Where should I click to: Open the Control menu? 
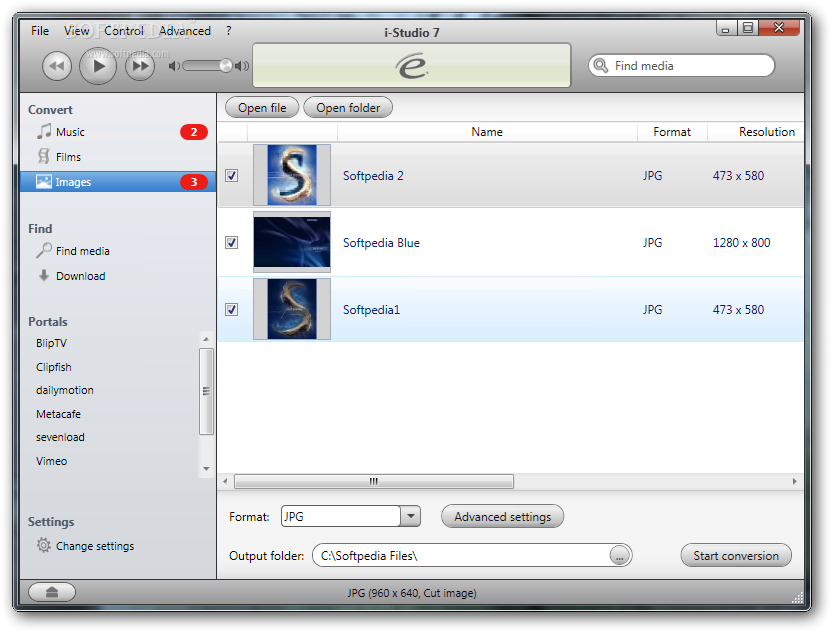[124, 31]
